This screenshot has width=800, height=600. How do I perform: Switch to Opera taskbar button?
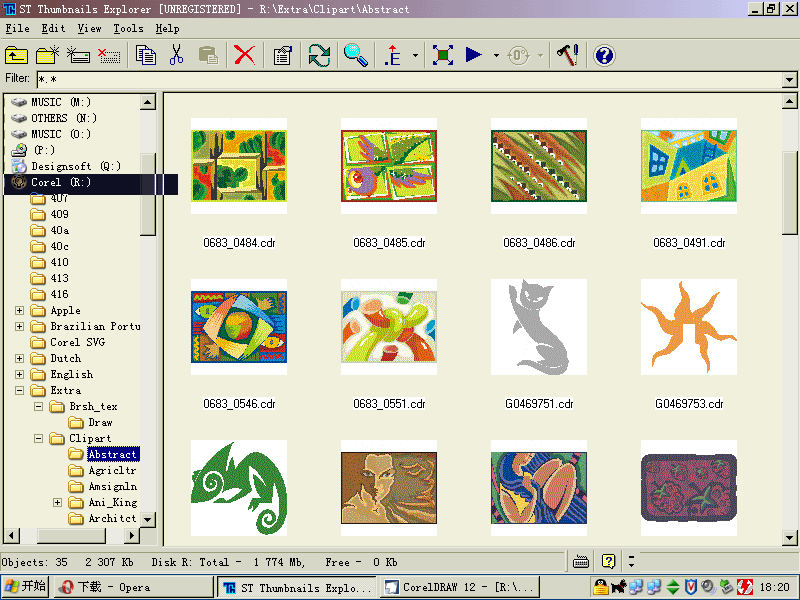(x=133, y=587)
